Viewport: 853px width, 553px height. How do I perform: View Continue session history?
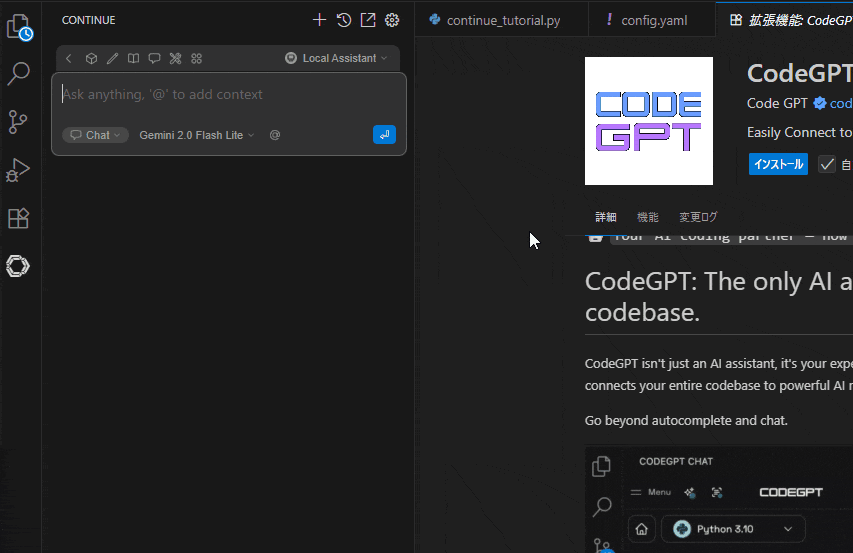[344, 20]
